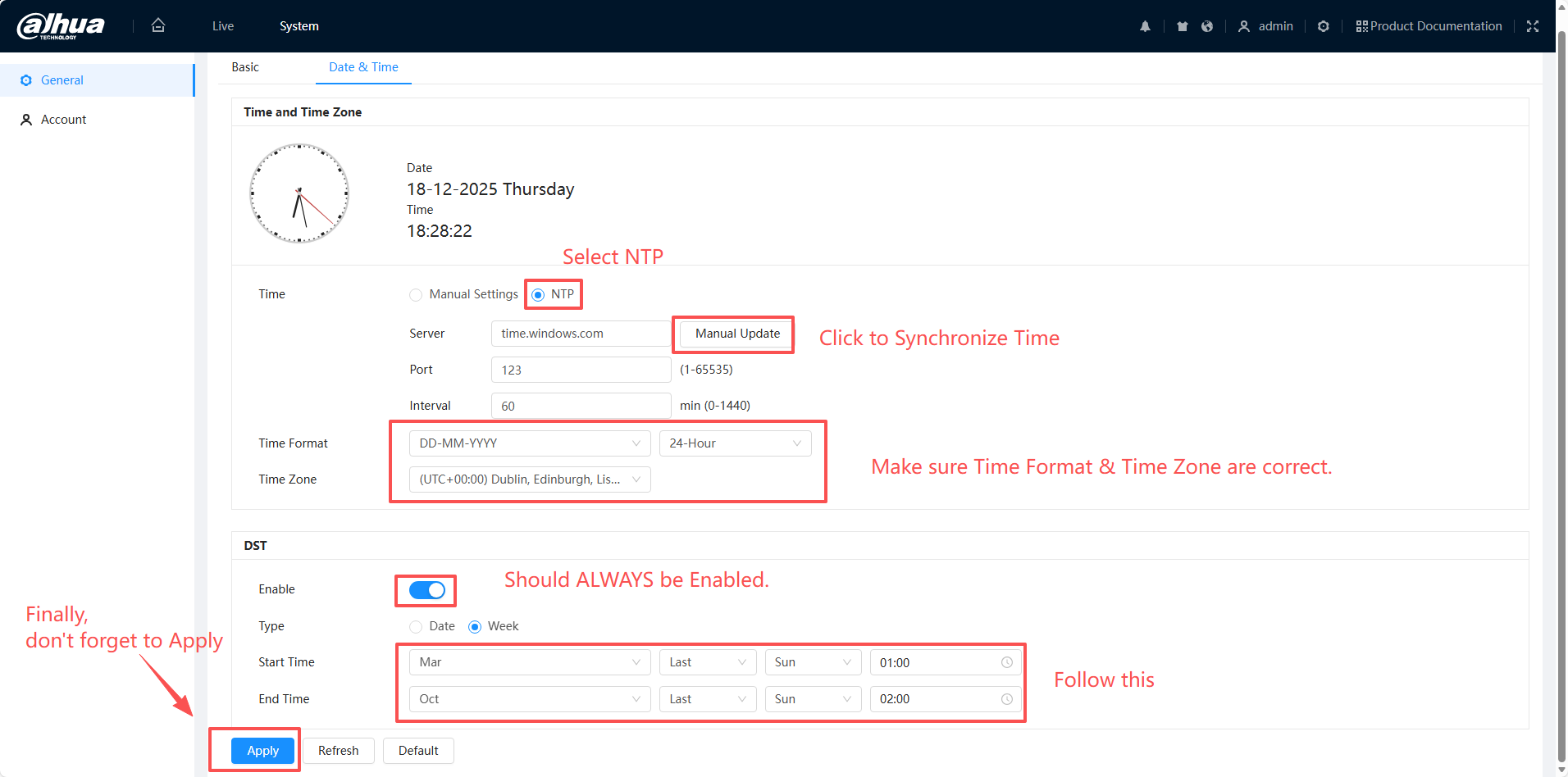Click the globe language icon
The image size is (1568, 777).
(x=1206, y=26)
